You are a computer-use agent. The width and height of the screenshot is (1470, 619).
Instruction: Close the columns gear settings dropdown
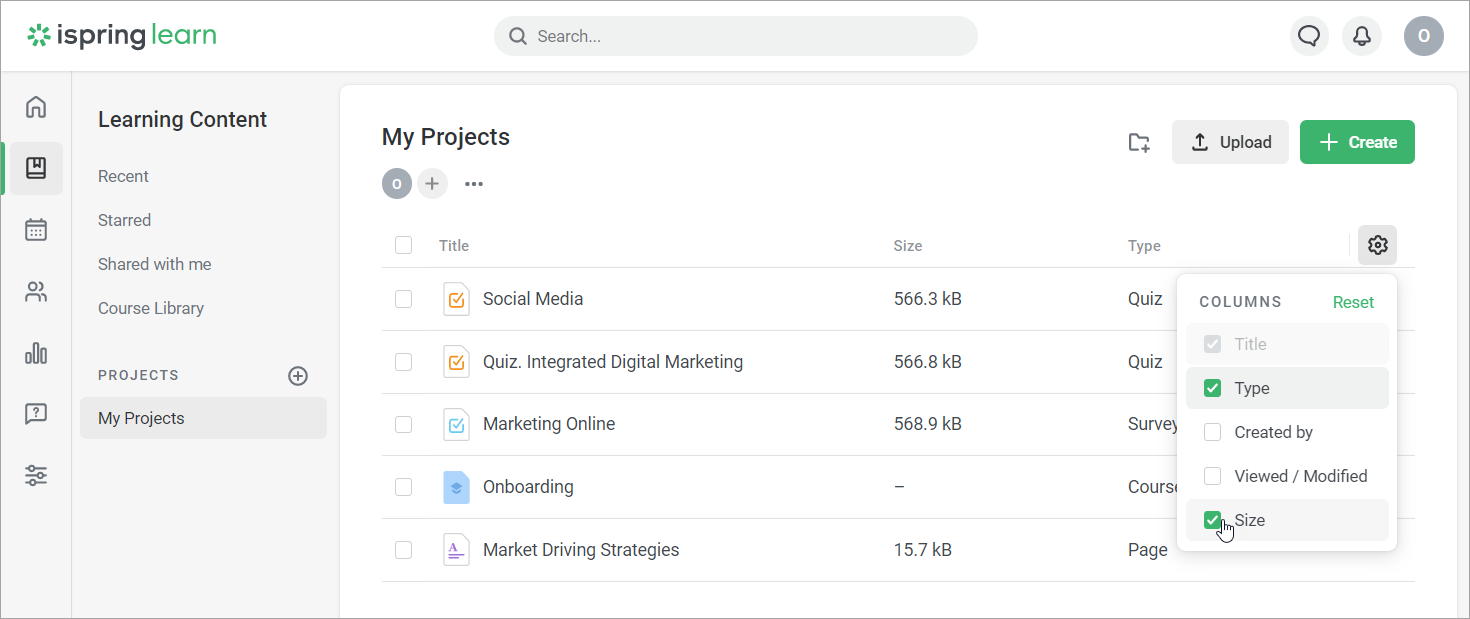pos(1377,245)
